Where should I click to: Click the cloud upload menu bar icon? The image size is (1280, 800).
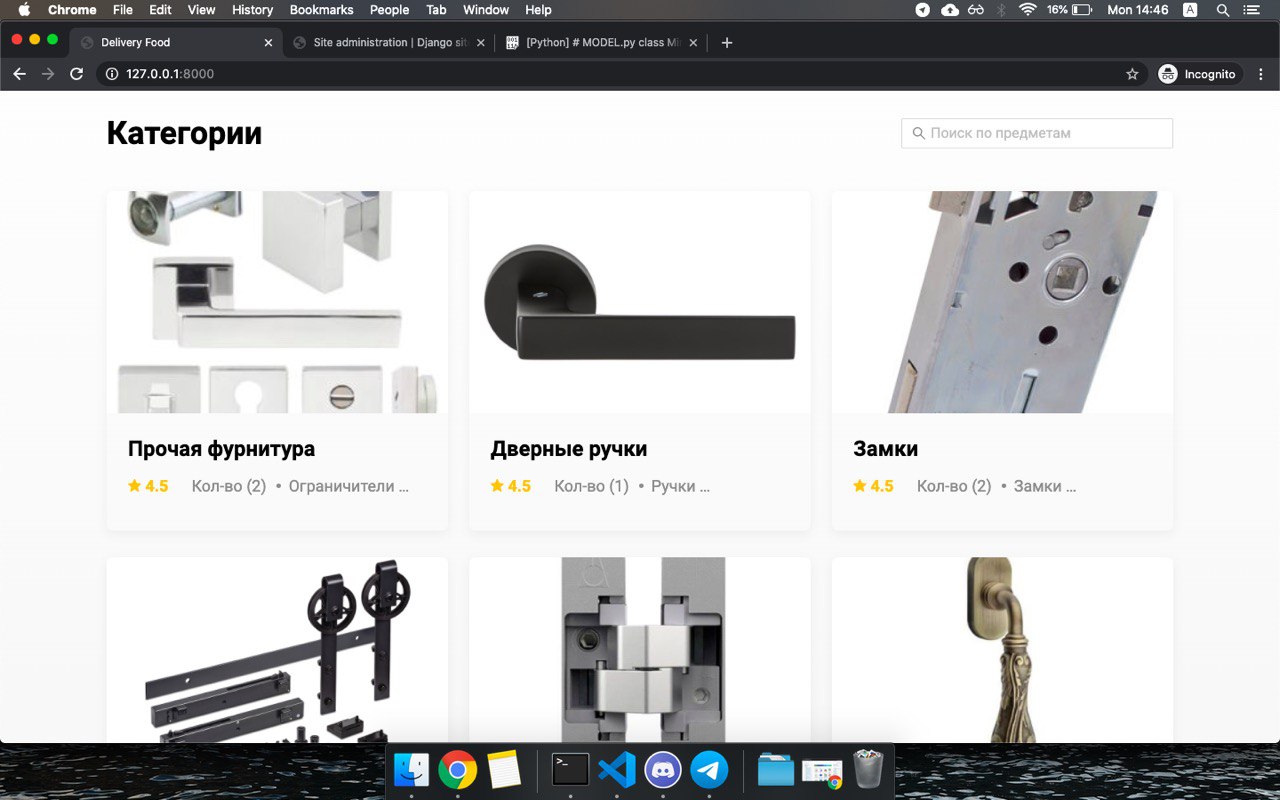point(950,10)
